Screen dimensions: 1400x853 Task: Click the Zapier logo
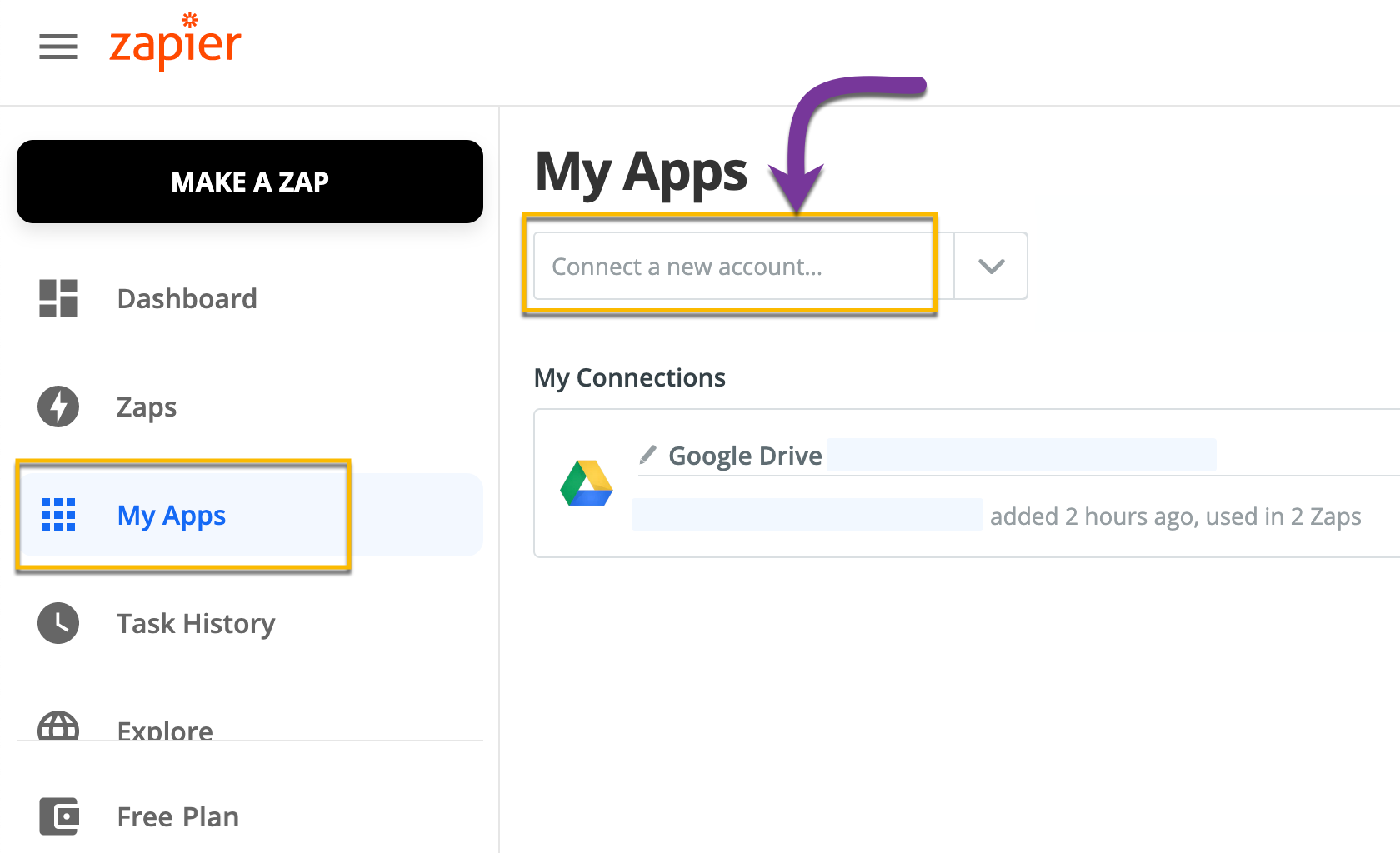[175, 43]
